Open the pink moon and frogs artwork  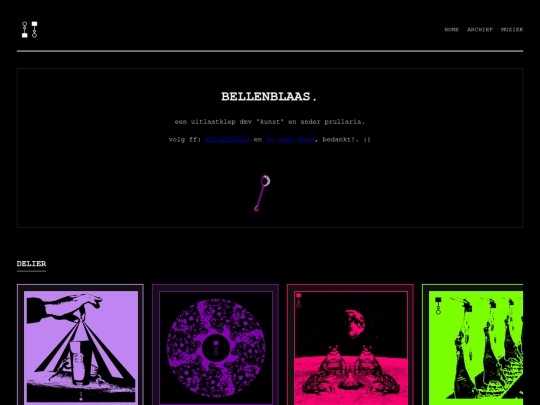point(350,345)
